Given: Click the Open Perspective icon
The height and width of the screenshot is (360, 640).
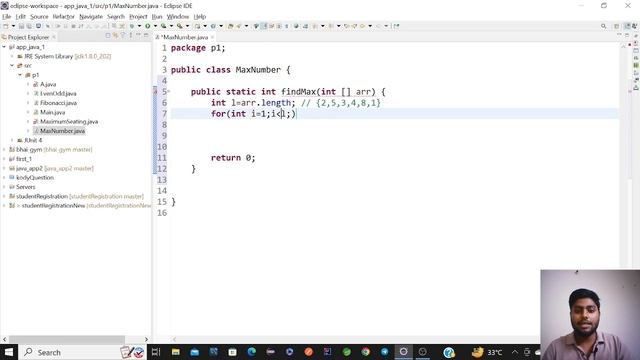Looking at the screenshot, I should point(617,26).
